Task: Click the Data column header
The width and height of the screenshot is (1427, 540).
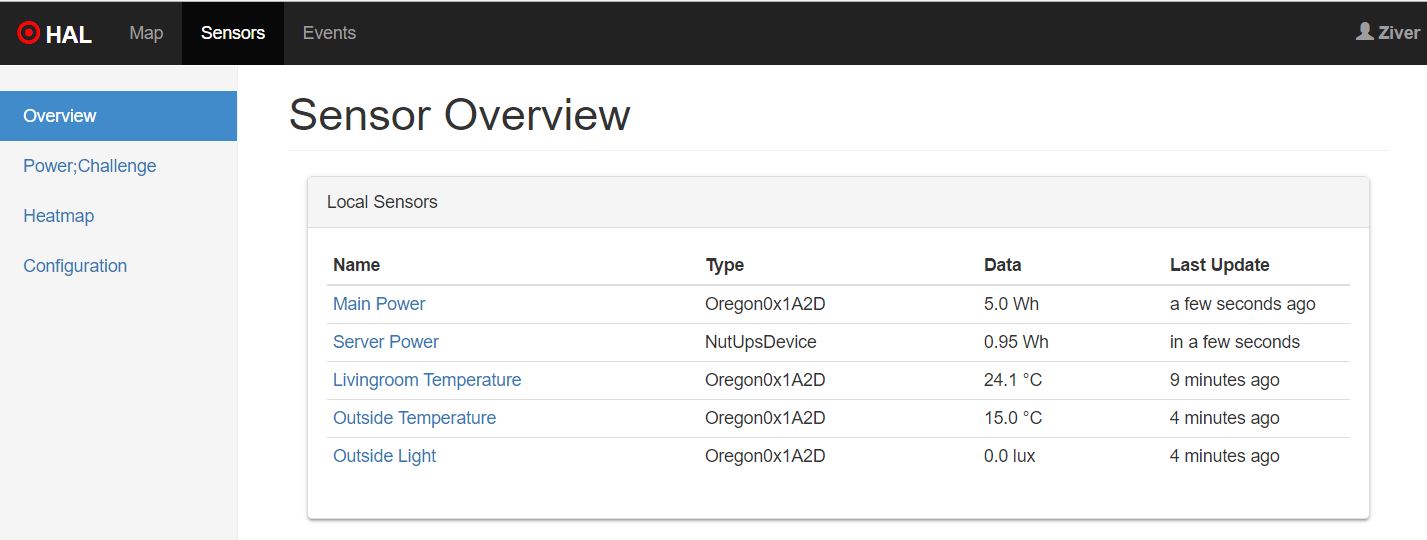Action: (x=1003, y=265)
